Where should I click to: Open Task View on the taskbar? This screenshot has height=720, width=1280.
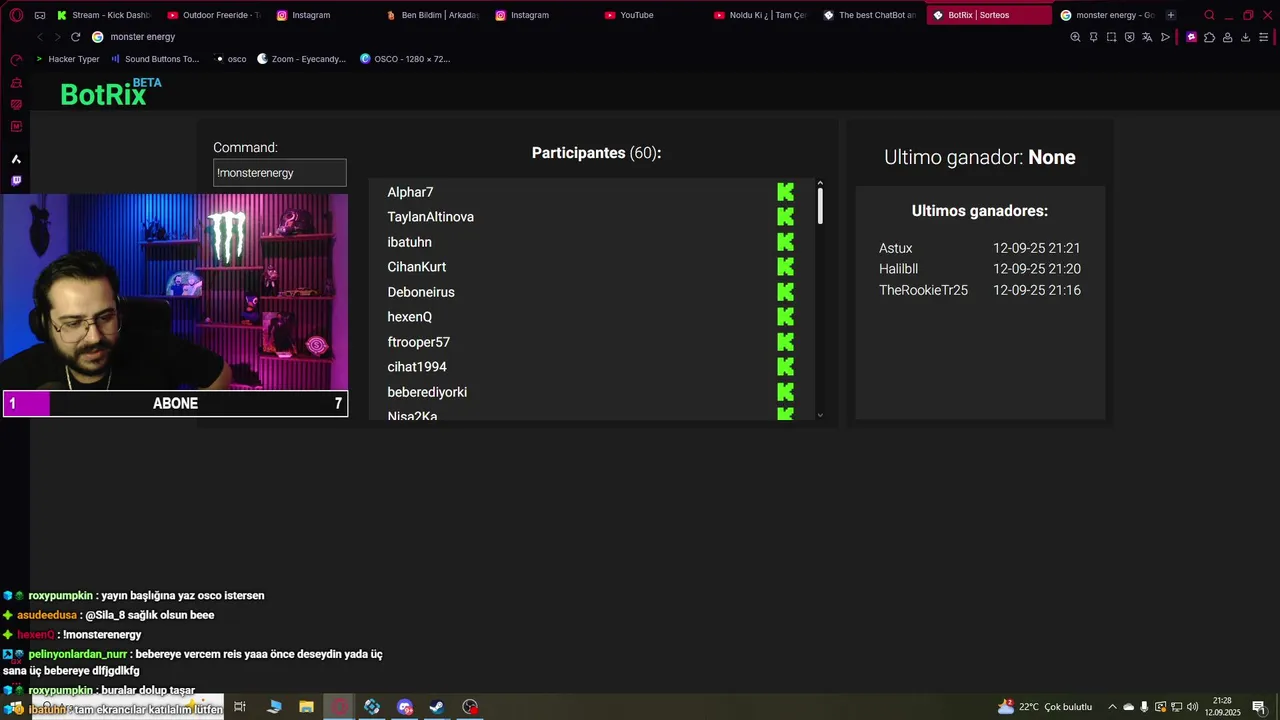tap(240, 707)
